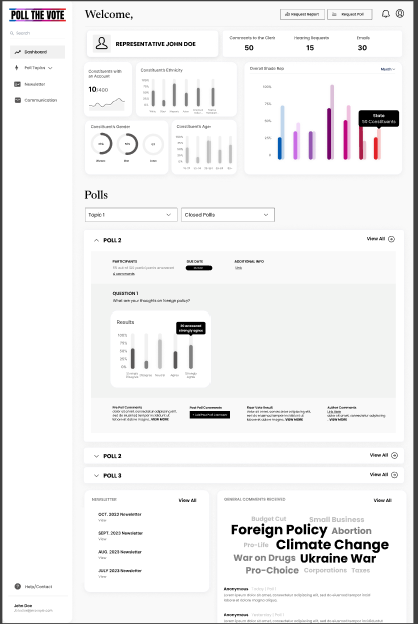Click the Request Report button
This screenshot has height=624, width=418.
pyautogui.click(x=302, y=14)
